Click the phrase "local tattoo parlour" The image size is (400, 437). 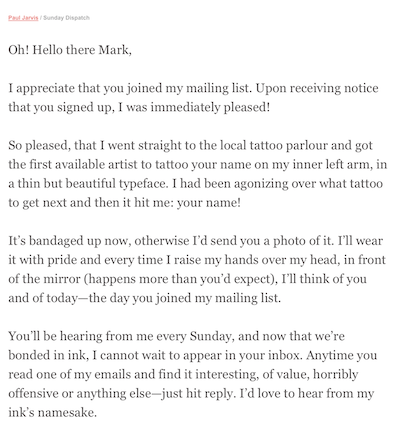pos(263,146)
